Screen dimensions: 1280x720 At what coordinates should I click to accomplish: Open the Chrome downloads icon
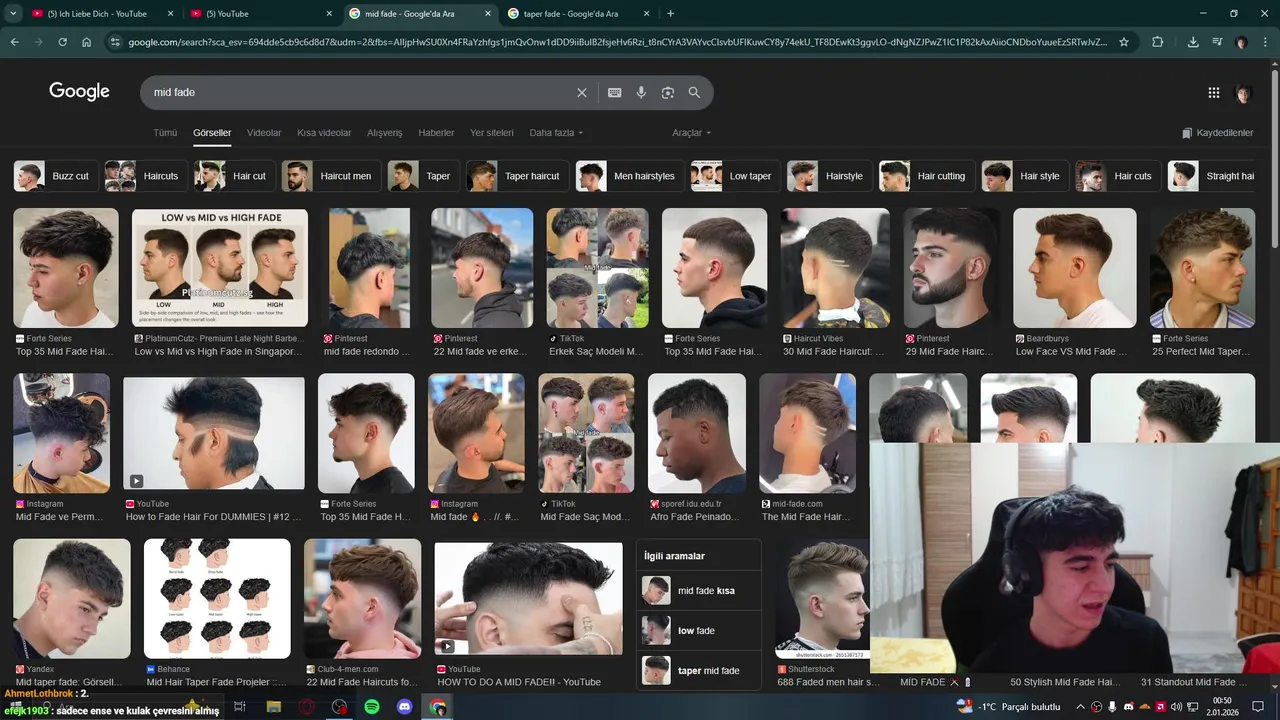(1193, 42)
